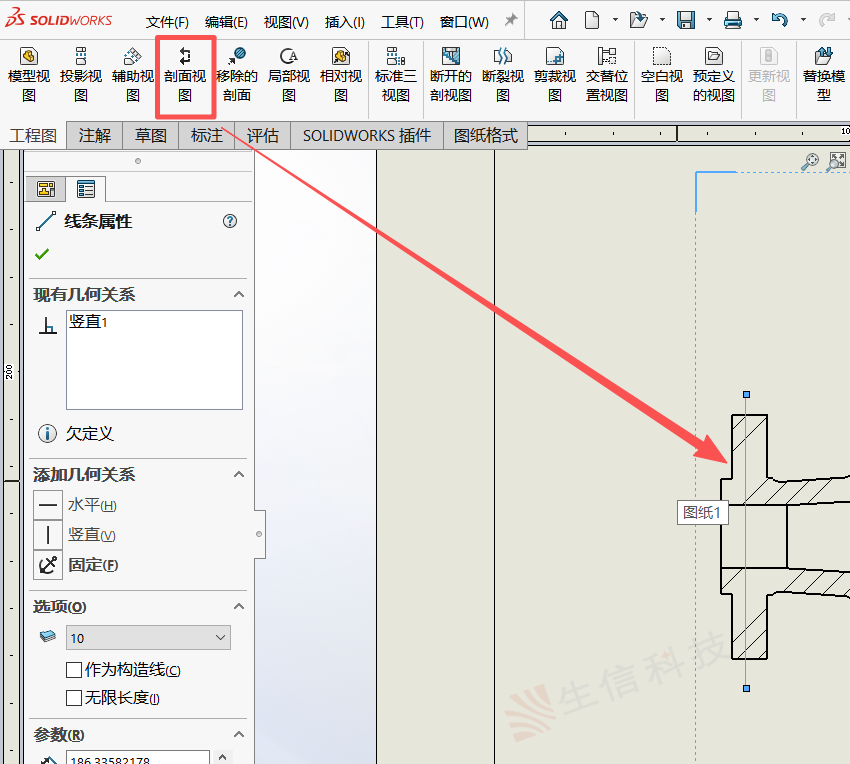
Task: Open help for 线条属性 panel
Action: pos(230,221)
